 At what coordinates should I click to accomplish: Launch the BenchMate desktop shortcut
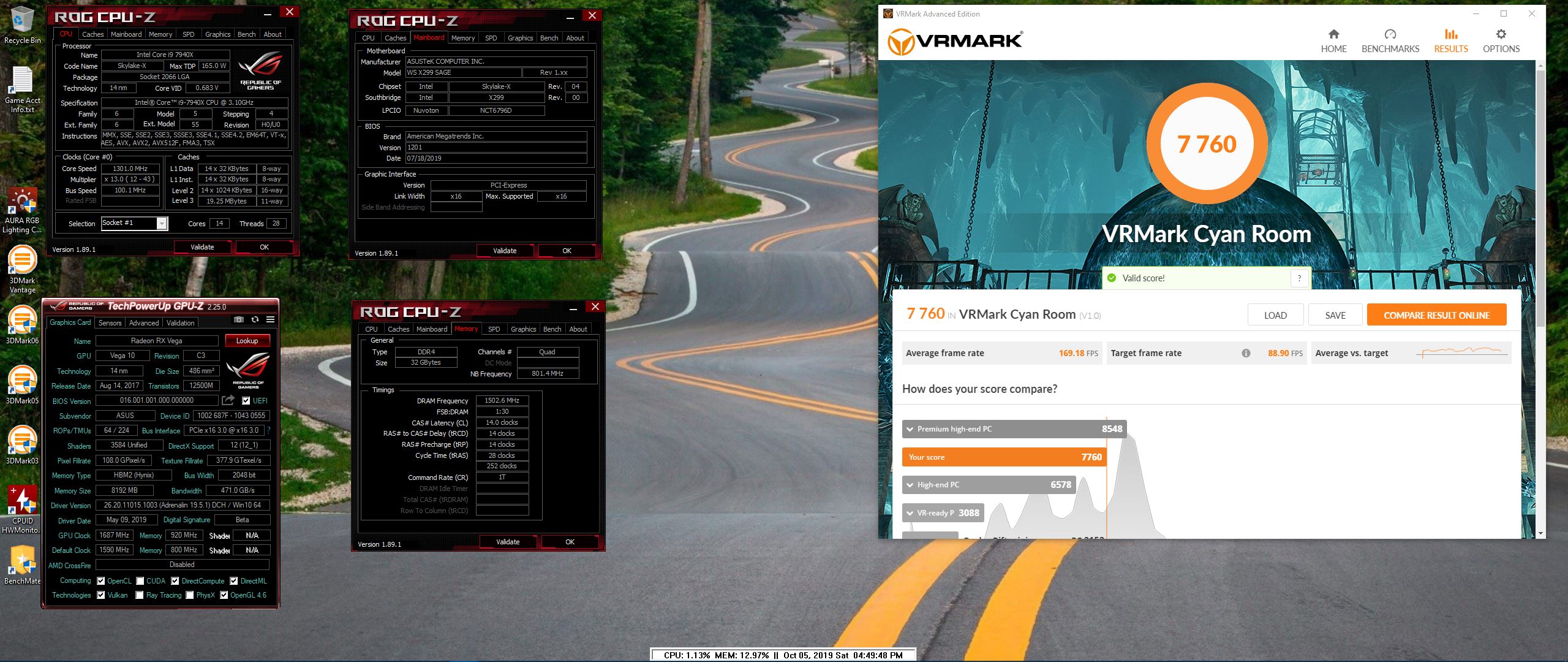pos(22,565)
